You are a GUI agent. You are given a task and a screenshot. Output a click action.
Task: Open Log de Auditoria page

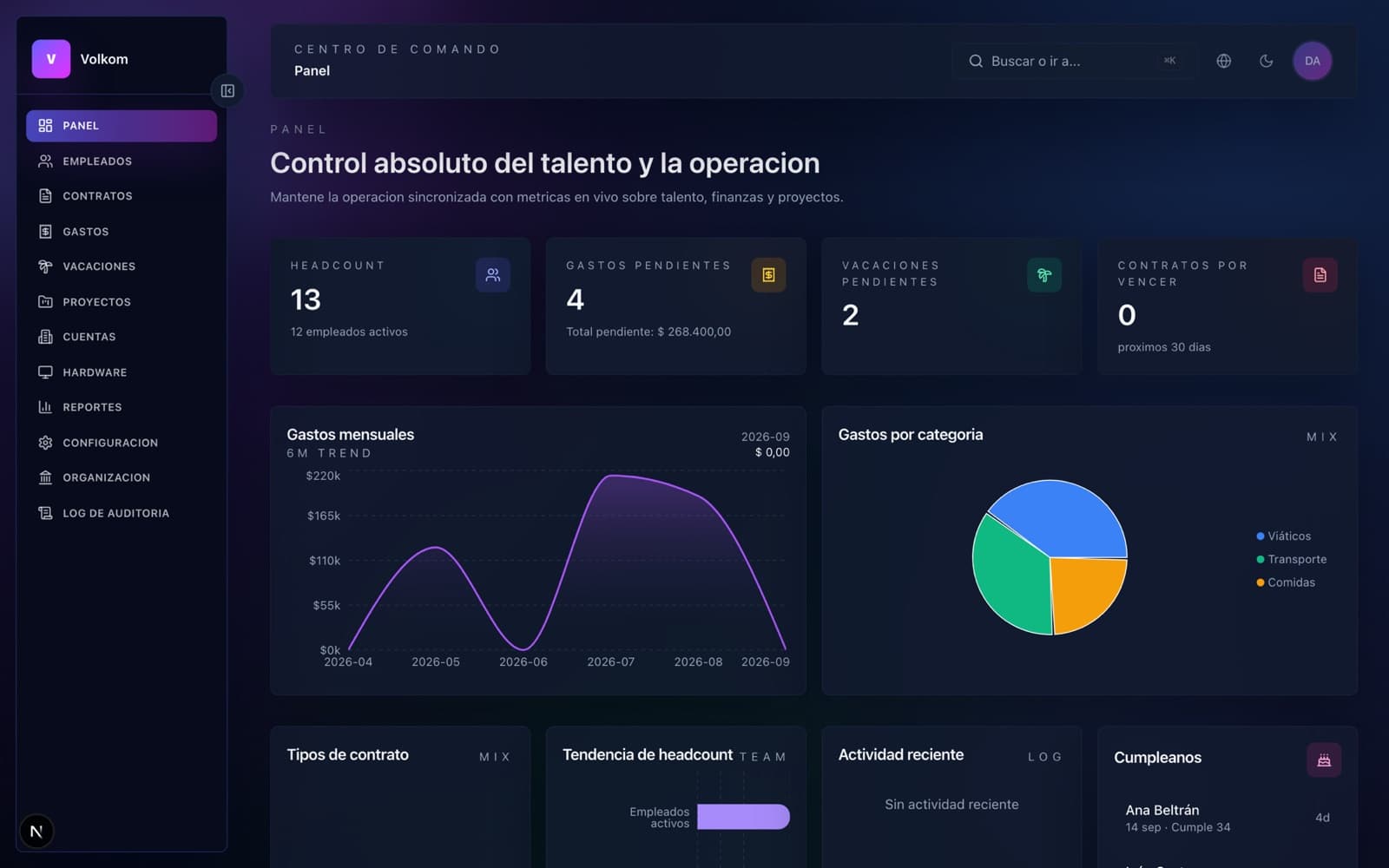122,513
